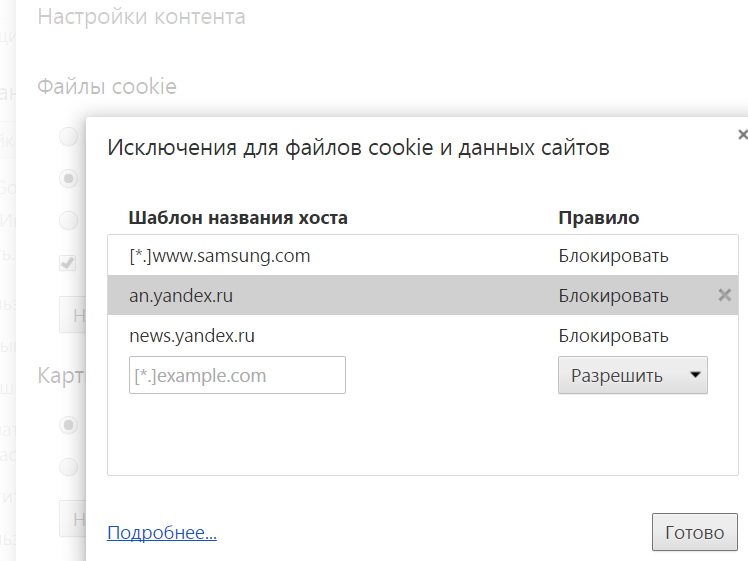Open the Разрешить rule dropdown
The width and height of the screenshot is (748, 561).
632,376
